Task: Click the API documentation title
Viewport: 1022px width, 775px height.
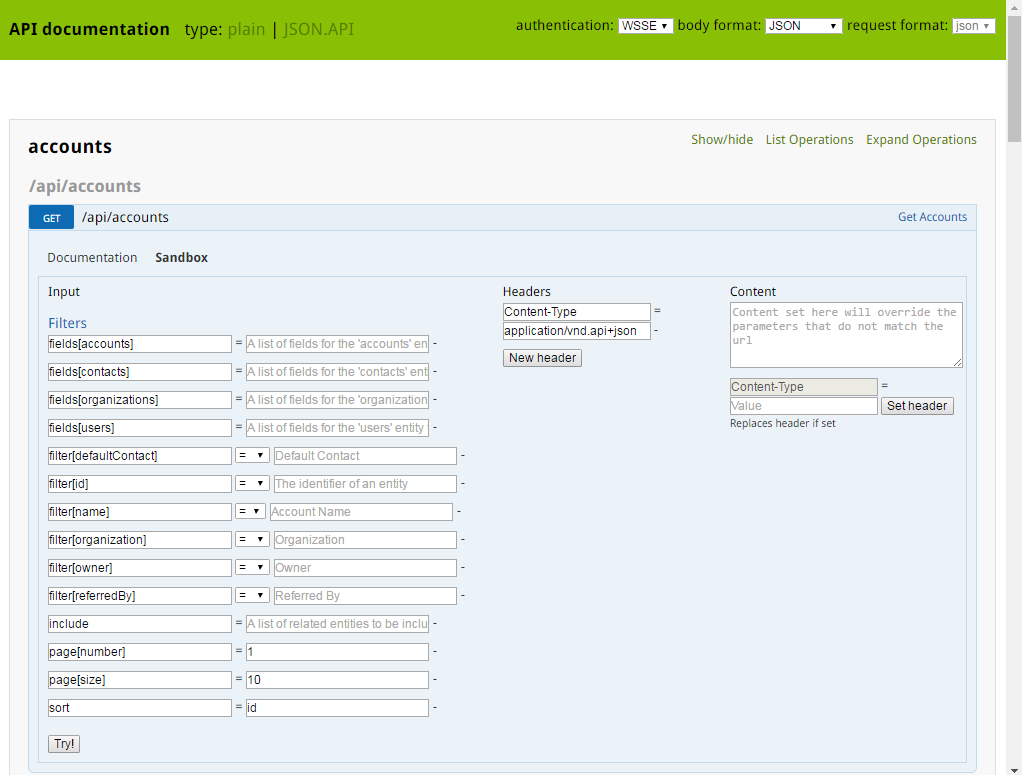Action: pyautogui.click(x=89, y=29)
